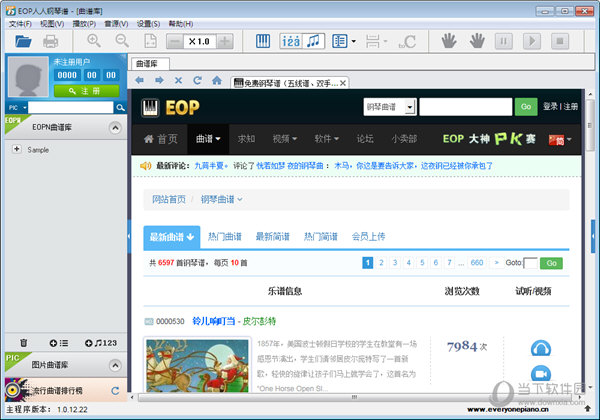Increase speed with plus button
The image size is (600, 420).
[x=225, y=41]
